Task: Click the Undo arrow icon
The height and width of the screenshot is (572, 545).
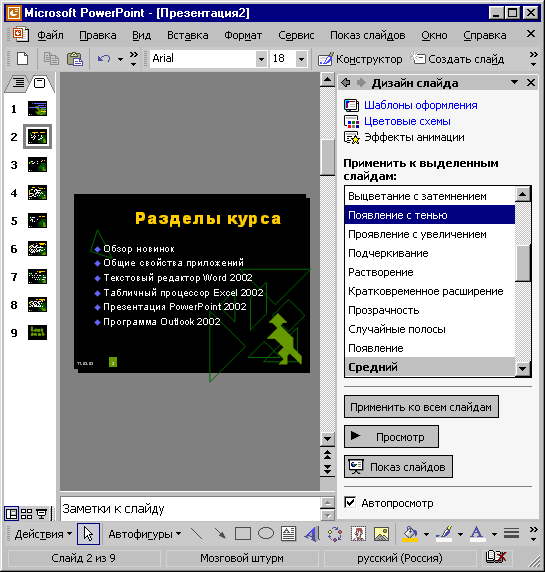Action: point(104,58)
